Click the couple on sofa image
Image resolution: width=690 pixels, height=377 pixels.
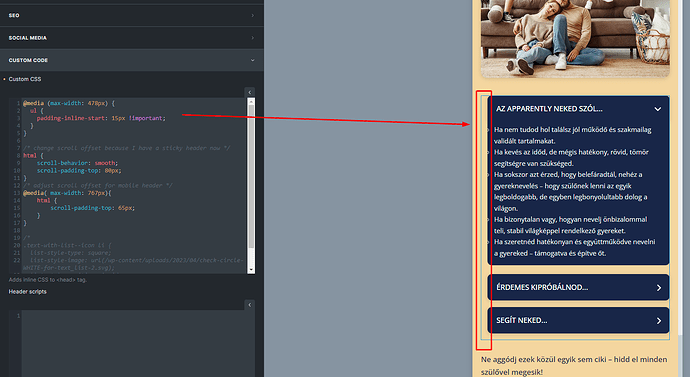[575, 39]
